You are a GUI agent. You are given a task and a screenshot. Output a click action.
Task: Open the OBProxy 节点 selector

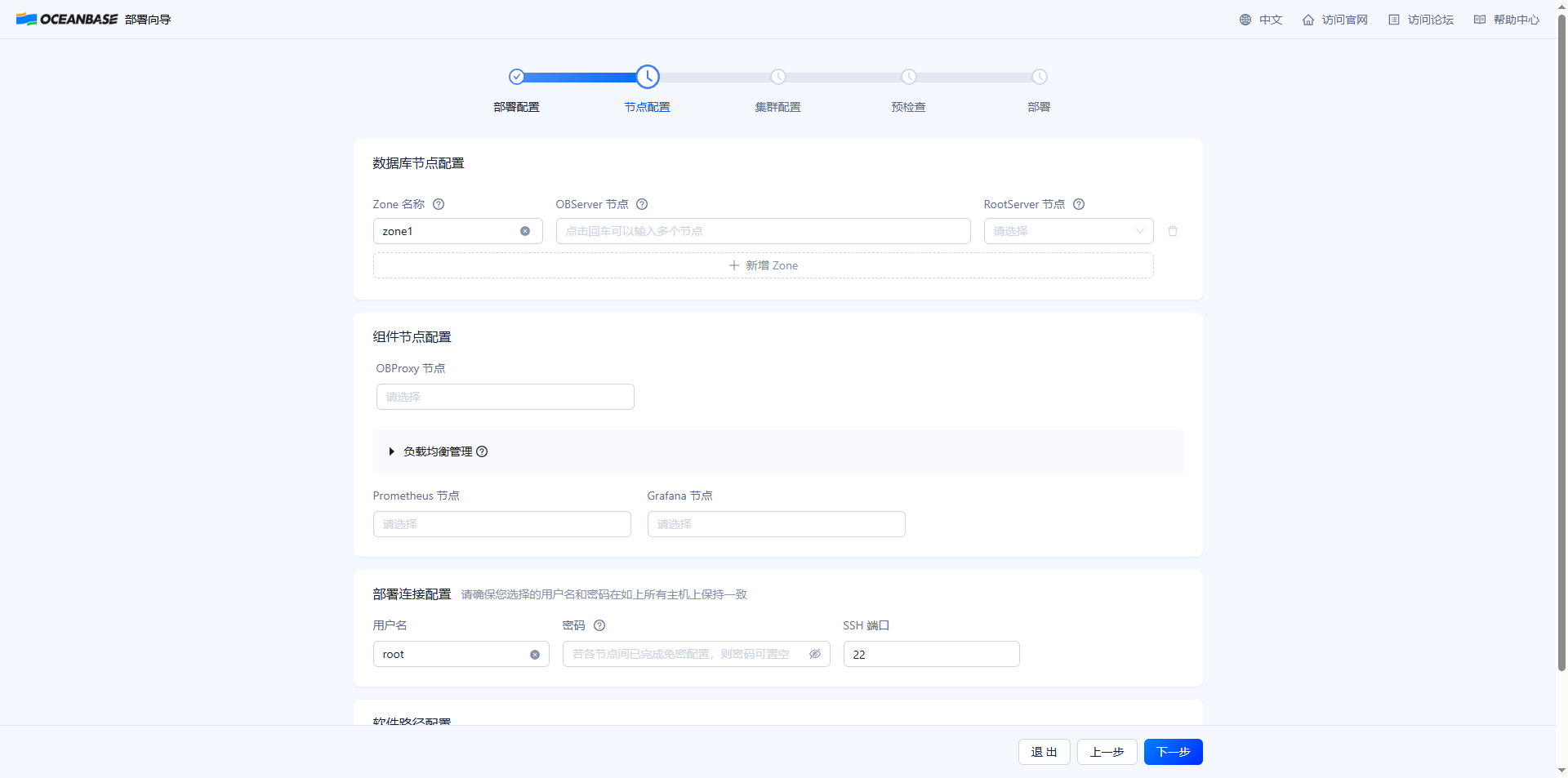pos(506,397)
